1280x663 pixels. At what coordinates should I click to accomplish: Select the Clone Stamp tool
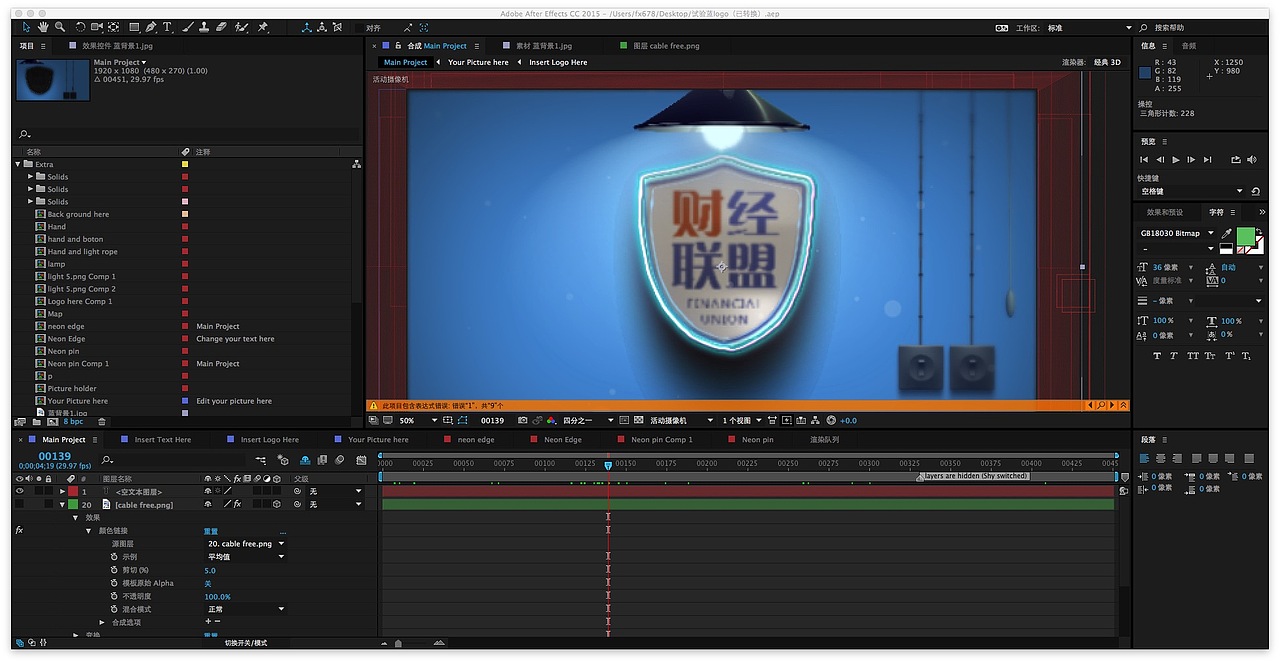[x=205, y=27]
